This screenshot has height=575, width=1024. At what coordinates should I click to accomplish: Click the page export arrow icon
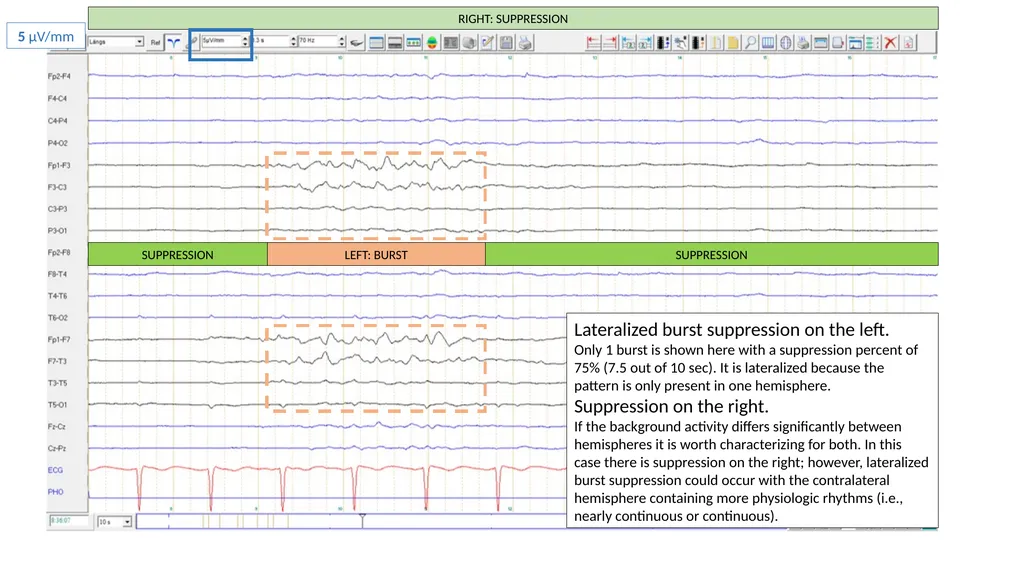[x=838, y=43]
